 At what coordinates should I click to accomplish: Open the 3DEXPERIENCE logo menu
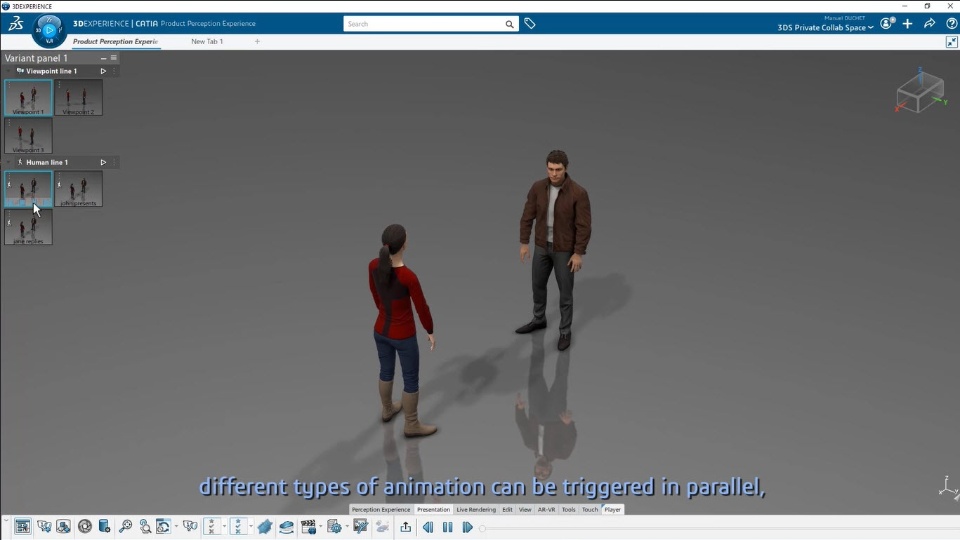point(16,24)
